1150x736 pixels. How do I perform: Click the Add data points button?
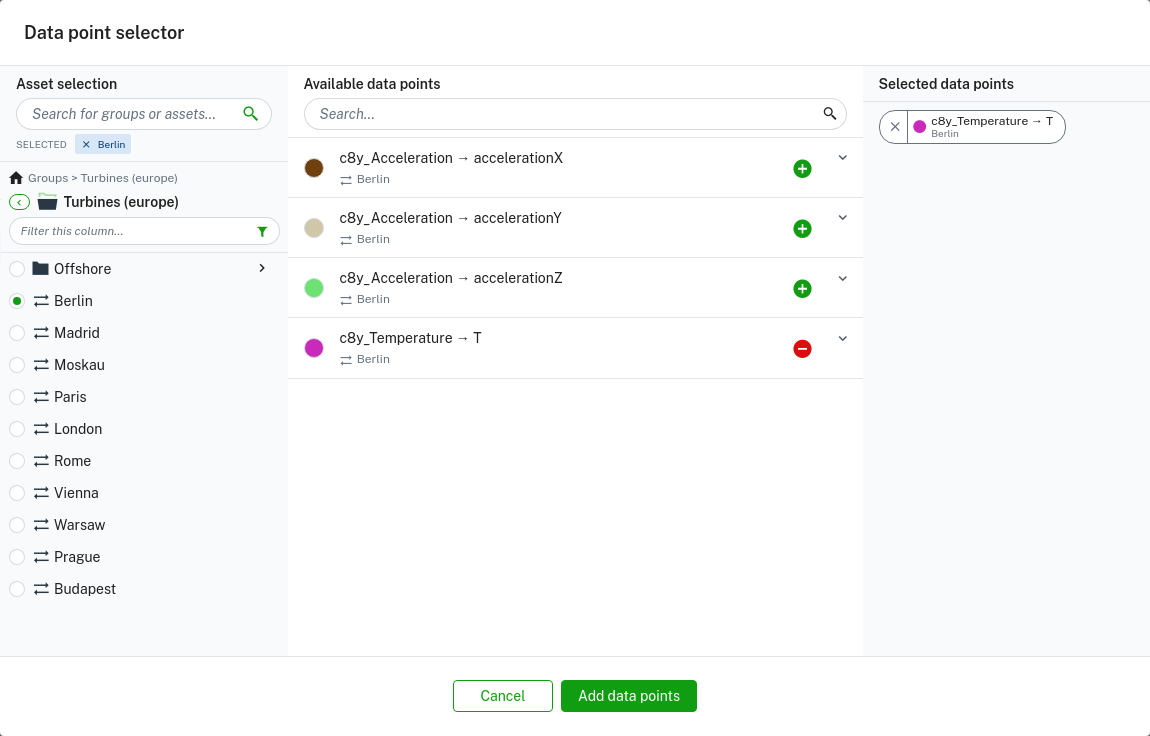click(x=628, y=696)
